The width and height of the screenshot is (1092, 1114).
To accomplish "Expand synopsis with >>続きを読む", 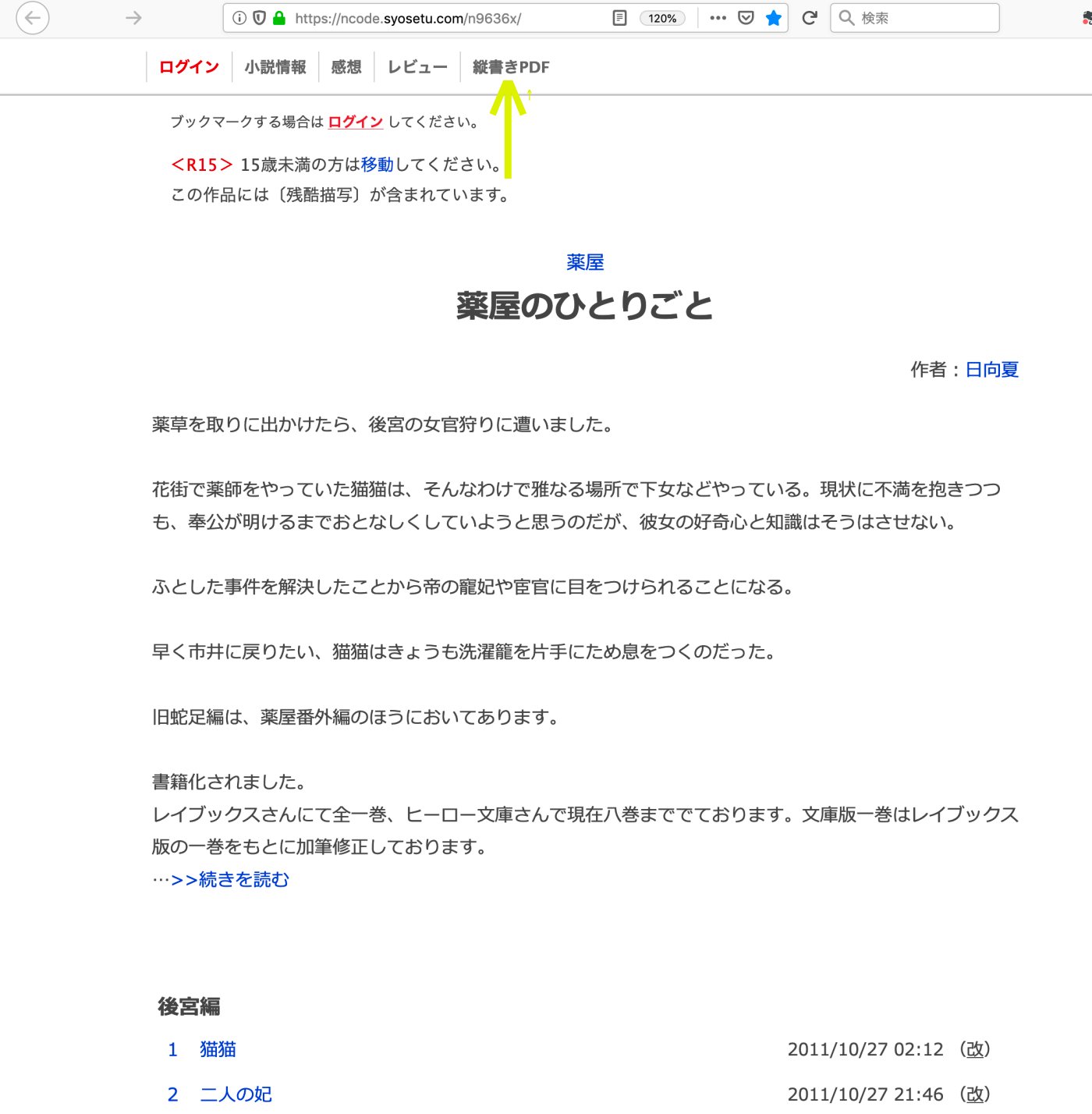I will click(x=229, y=880).
